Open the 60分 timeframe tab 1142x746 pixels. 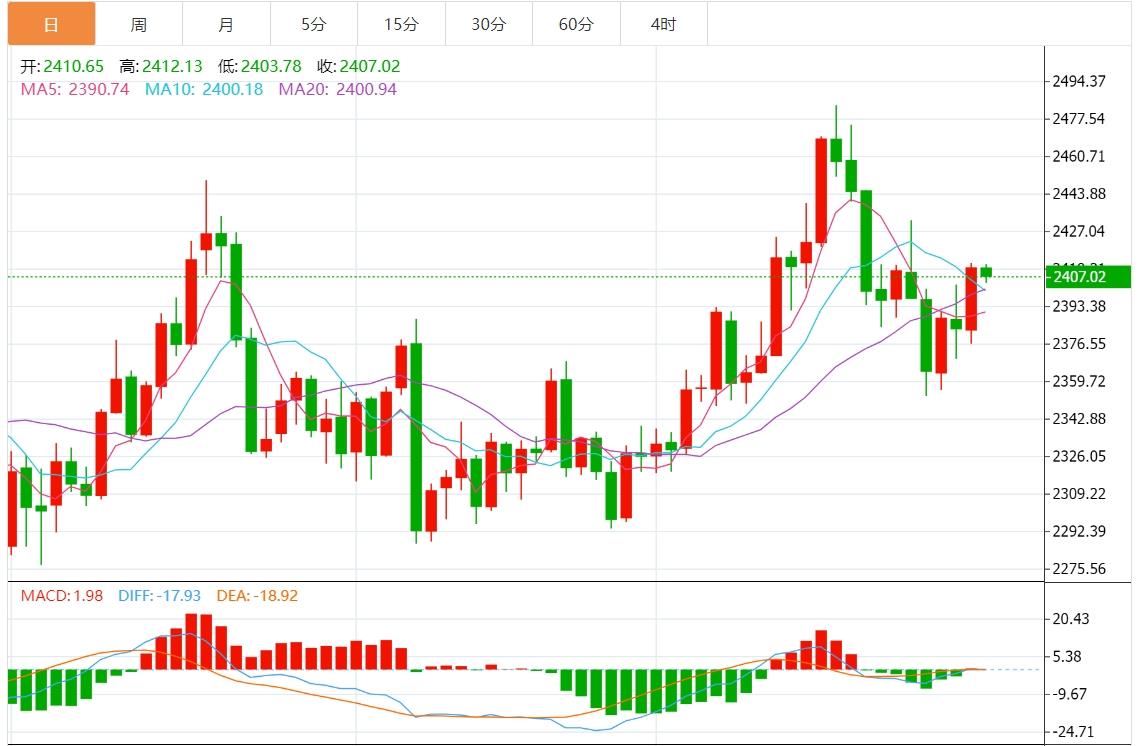tap(576, 24)
